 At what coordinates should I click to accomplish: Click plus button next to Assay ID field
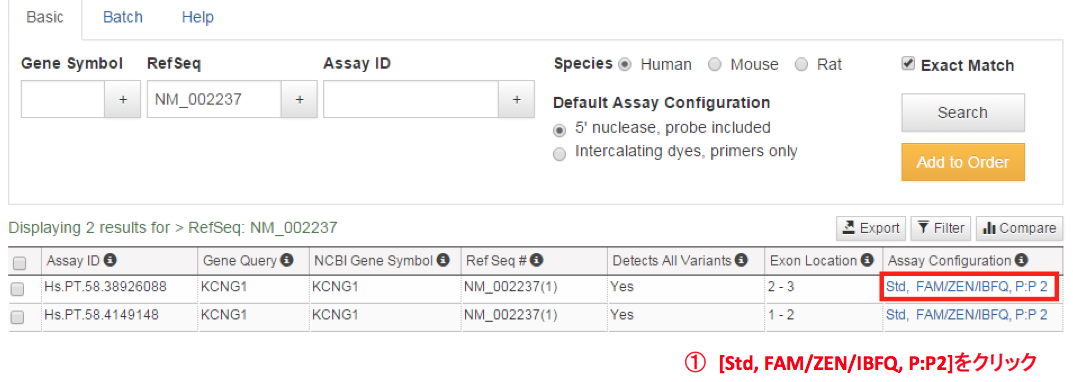(516, 99)
